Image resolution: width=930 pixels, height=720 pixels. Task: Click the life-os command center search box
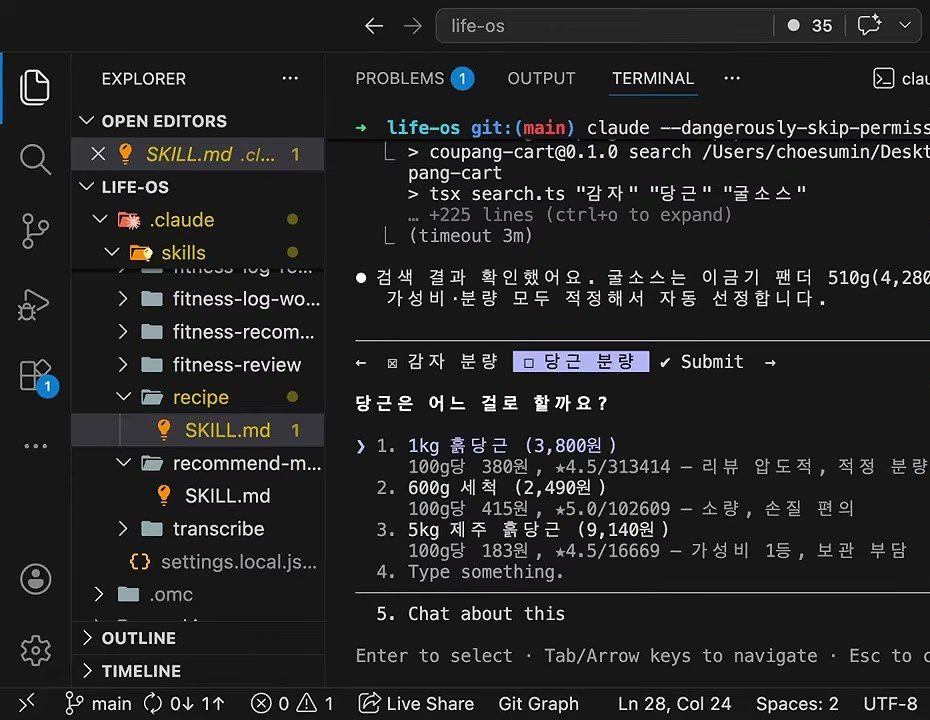(x=604, y=26)
